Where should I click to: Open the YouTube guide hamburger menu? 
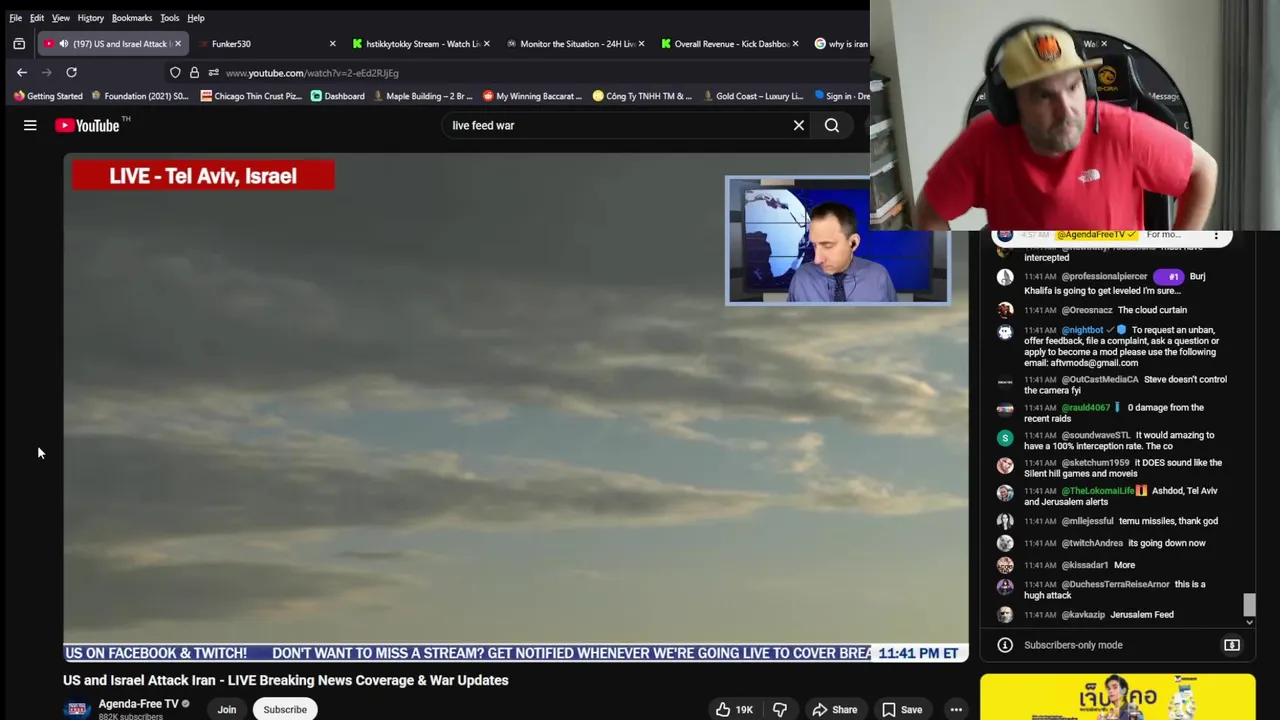30,125
